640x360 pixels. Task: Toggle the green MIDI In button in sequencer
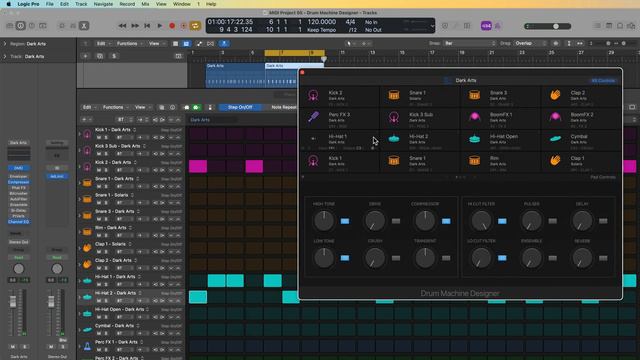pos(196,107)
